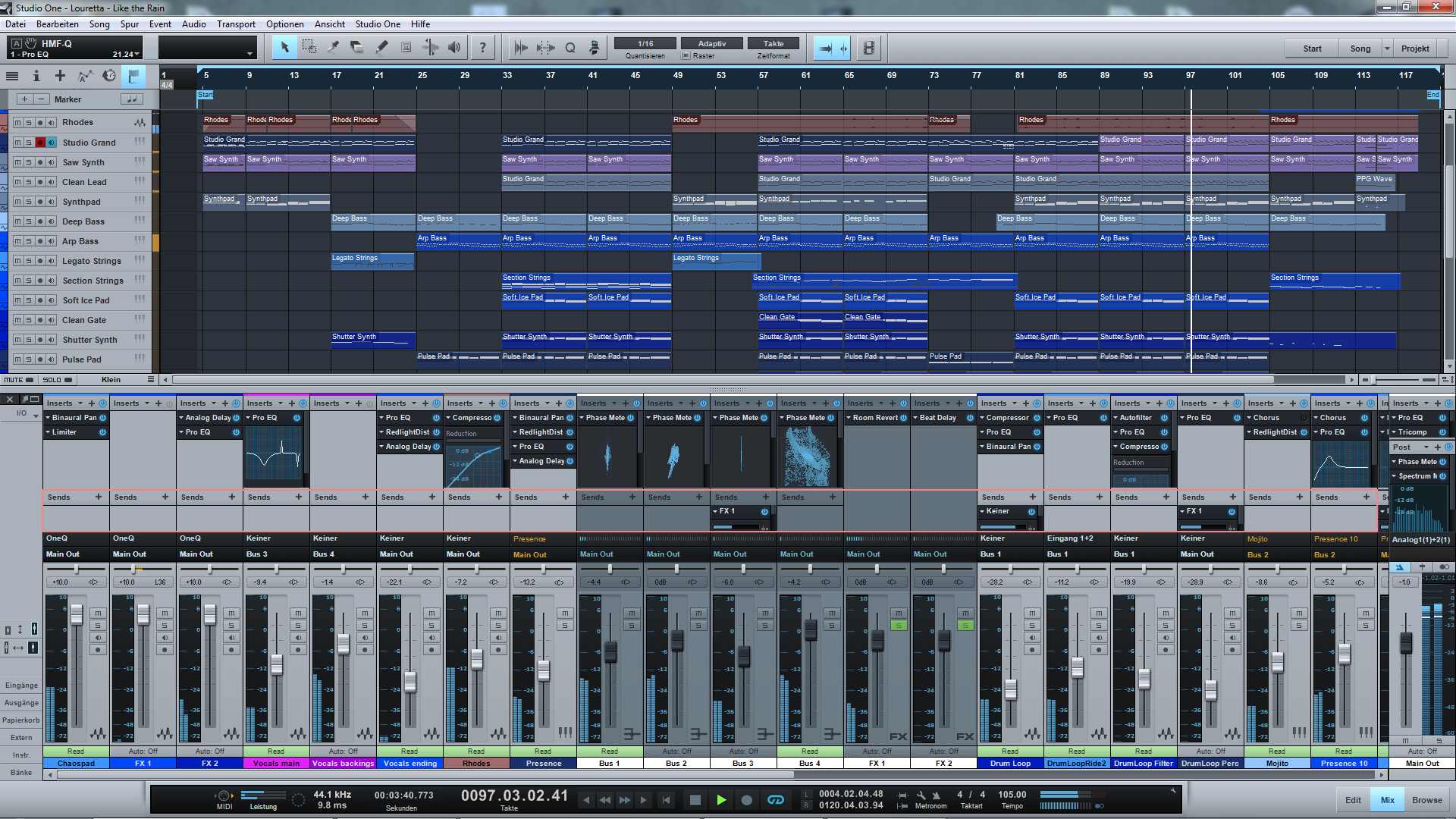This screenshot has width=1456, height=819.
Task: Select the Arrow tool
Action: (284, 48)
